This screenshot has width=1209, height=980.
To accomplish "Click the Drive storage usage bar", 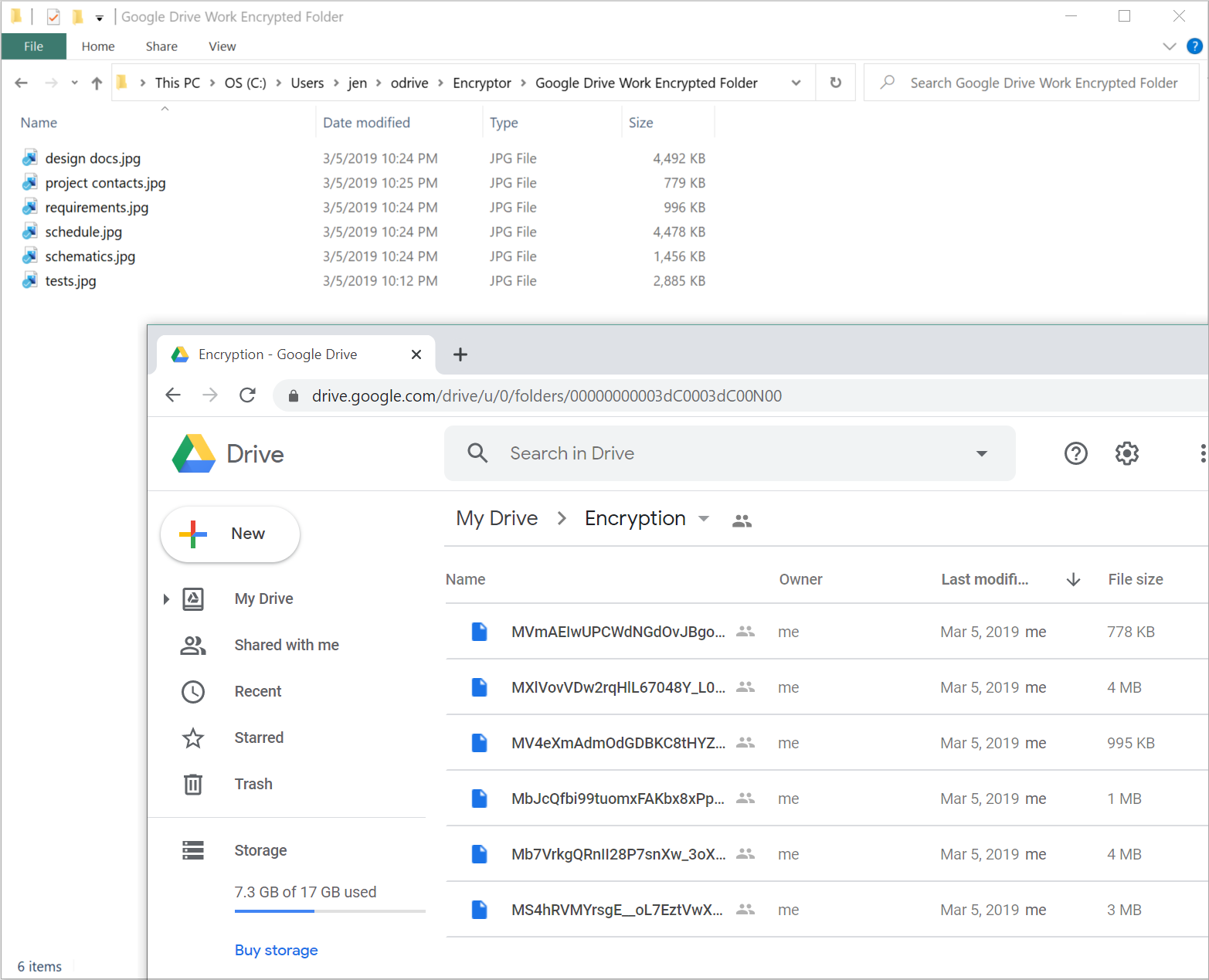I will [x=330, y=911].
